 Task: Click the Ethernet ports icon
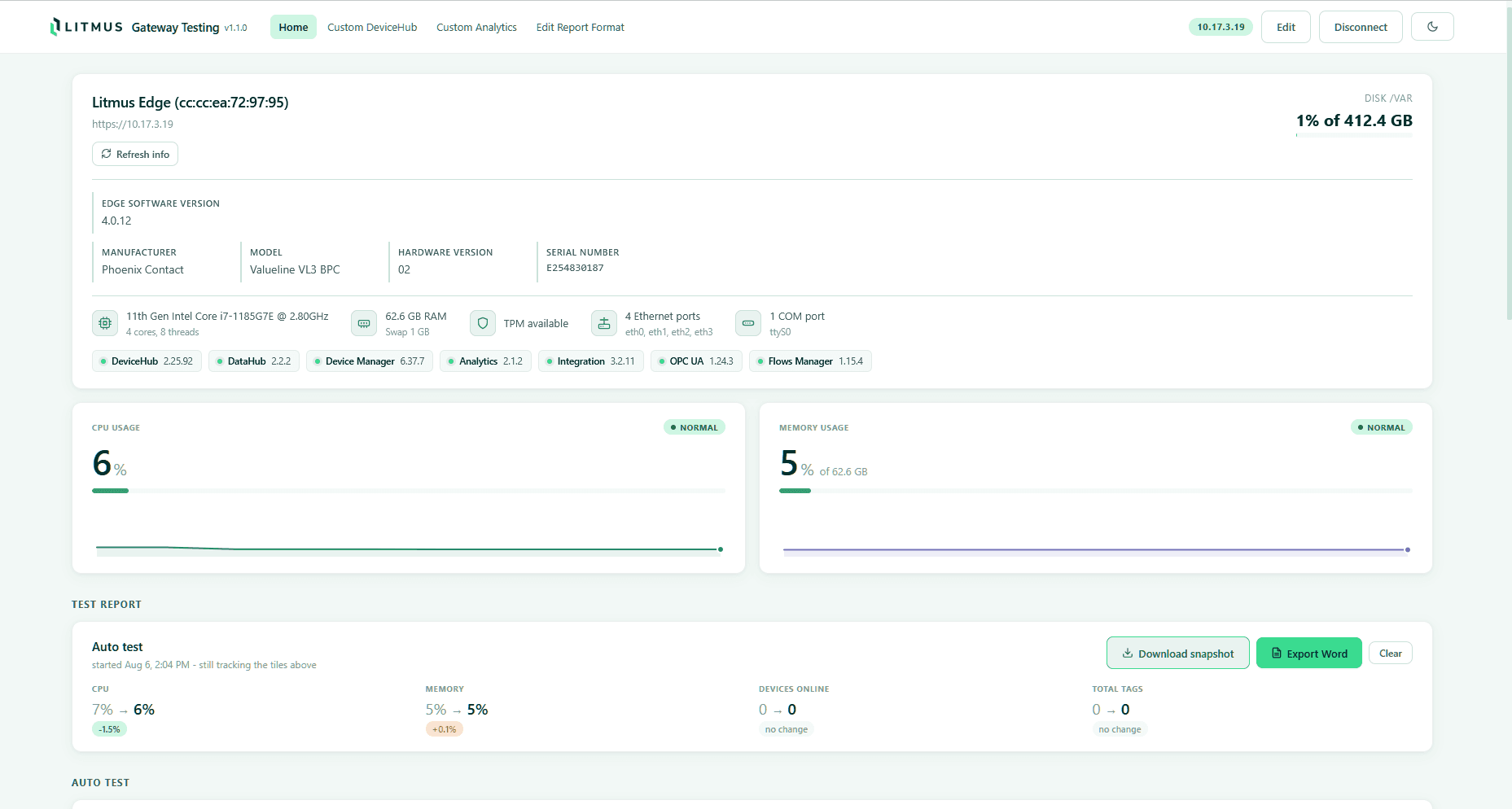[604, 323]
